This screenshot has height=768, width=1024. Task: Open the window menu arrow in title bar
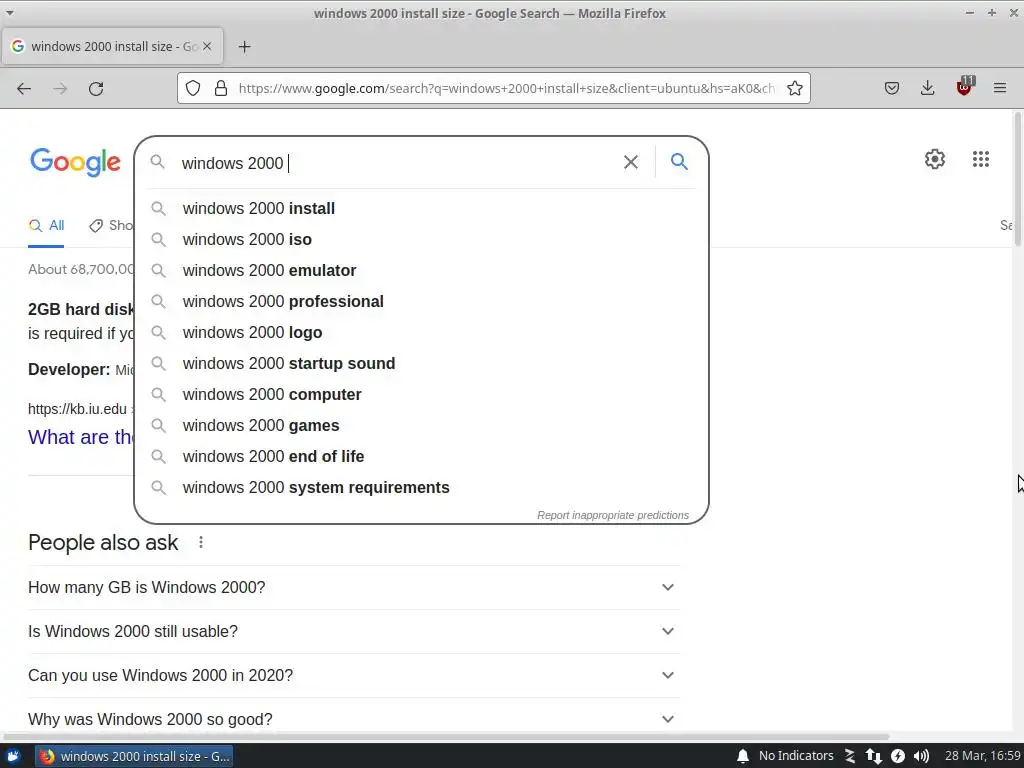(10, 13)
